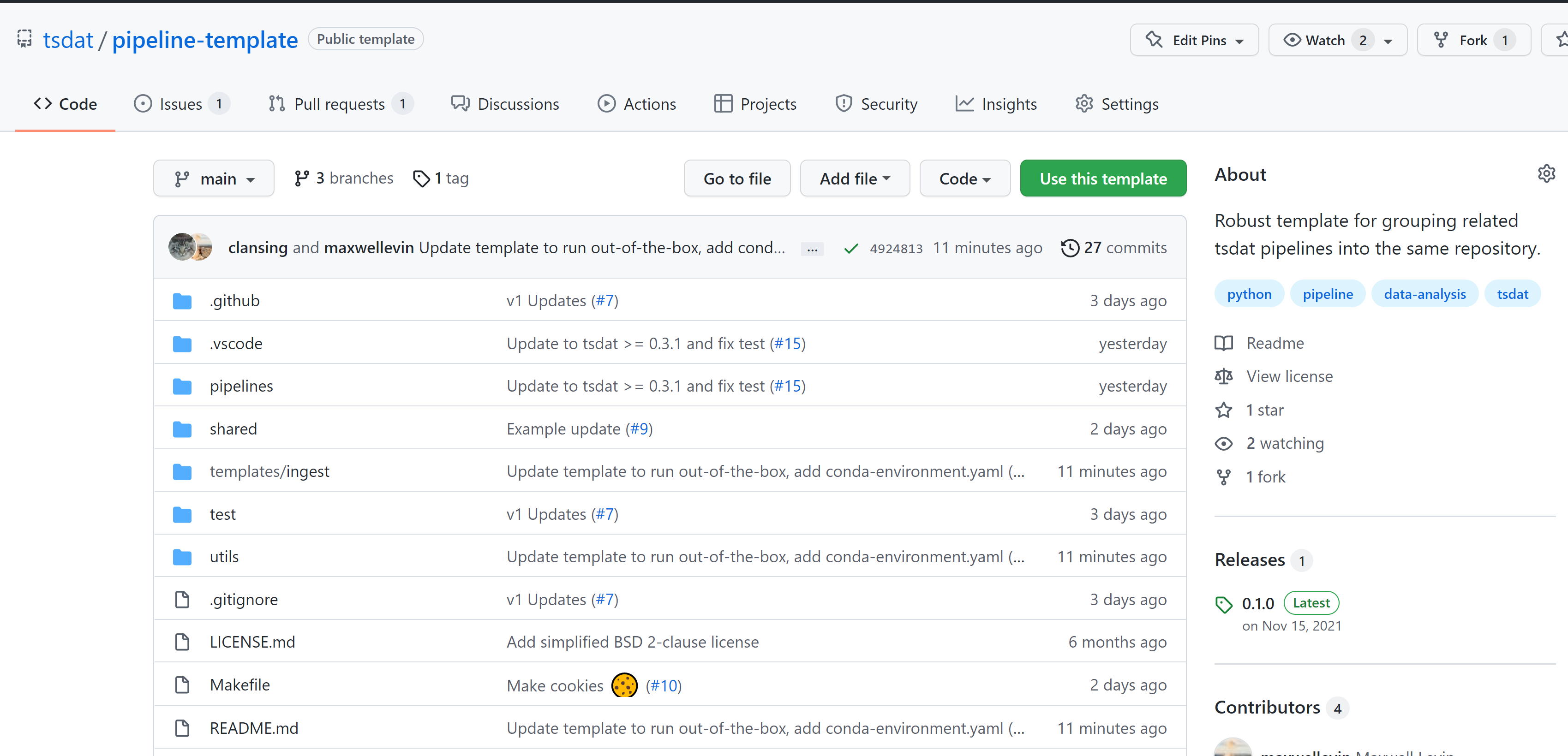The image size is (1568, 756).
Task: Open commit hash 4924813
Action: [896, 249]
